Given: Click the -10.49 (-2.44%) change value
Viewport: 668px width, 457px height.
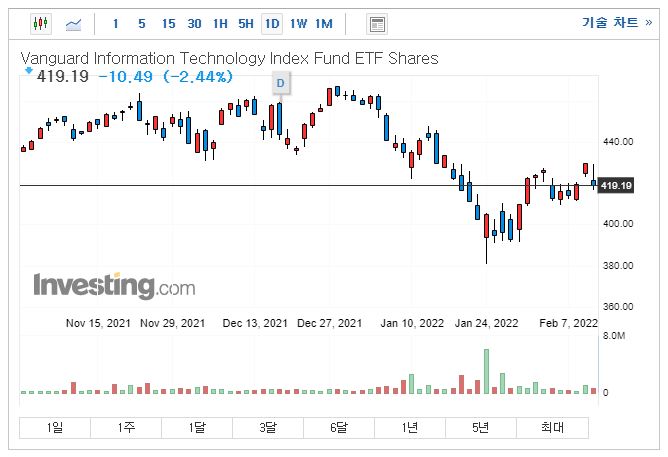Looking at the screenshot, I should point(166,77).
